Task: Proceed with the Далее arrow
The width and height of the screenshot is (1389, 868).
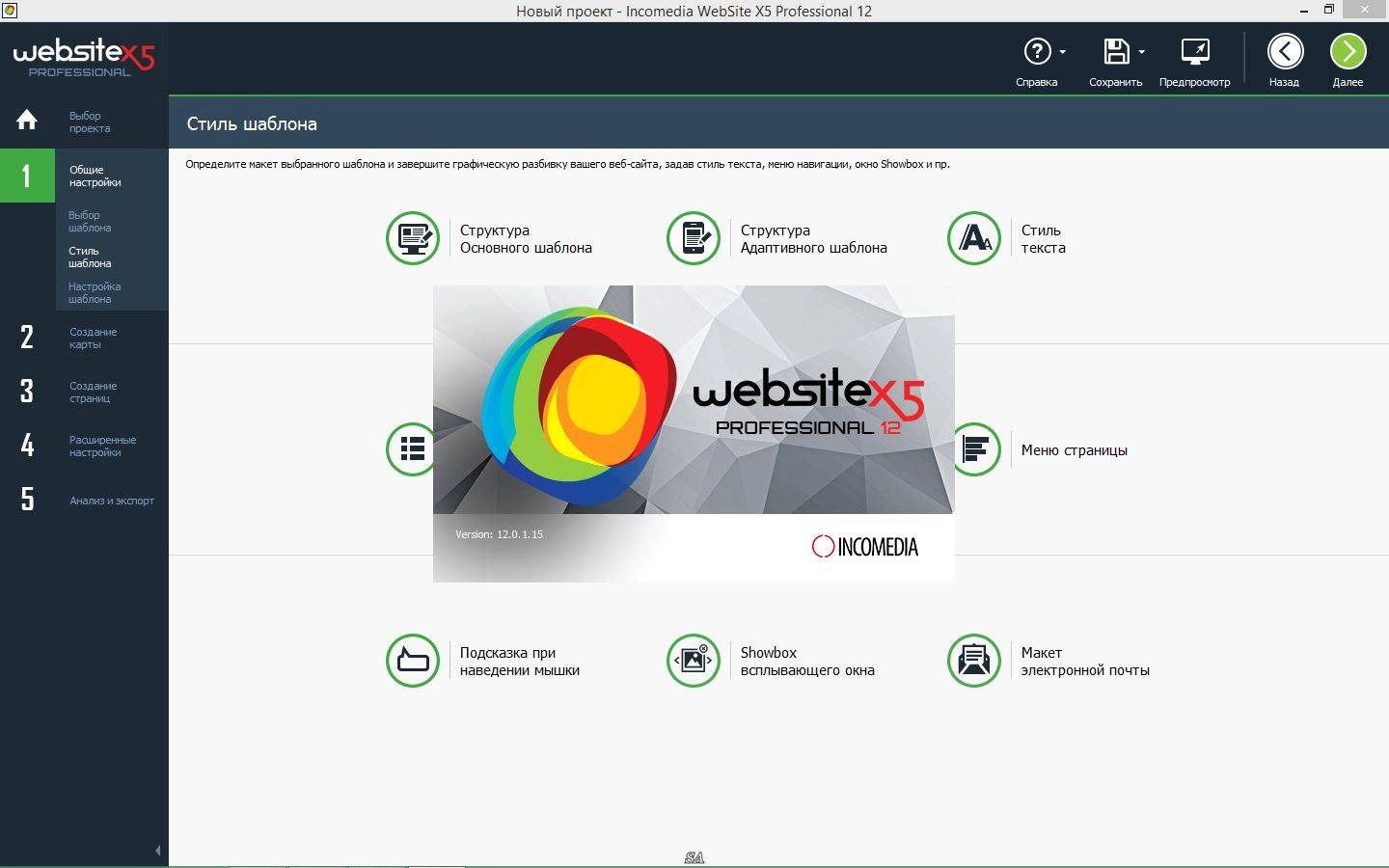Action: pyautogui.click(x=1348, y=51)
